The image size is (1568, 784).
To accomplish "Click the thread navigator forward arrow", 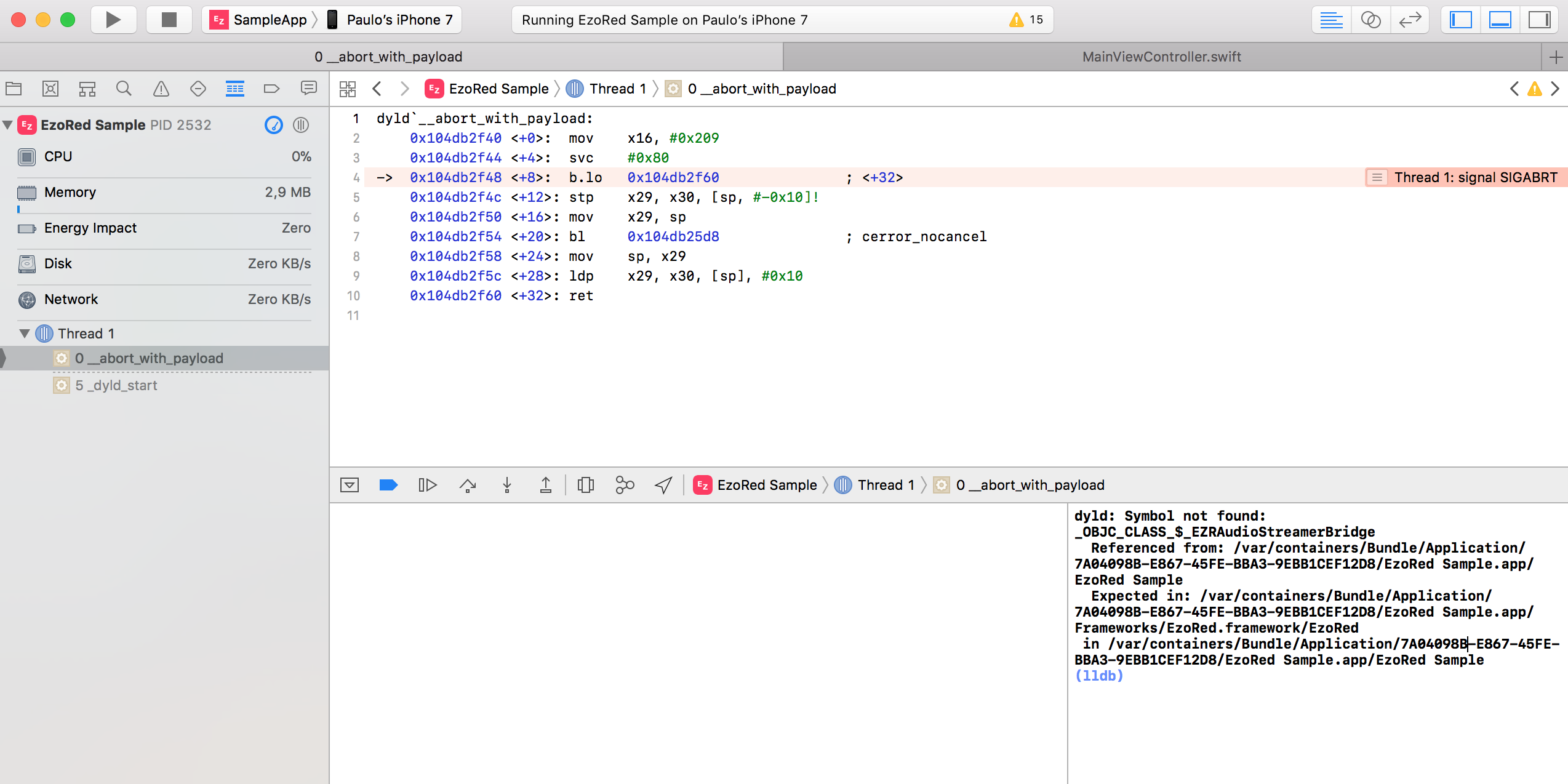I will [403, 89].
